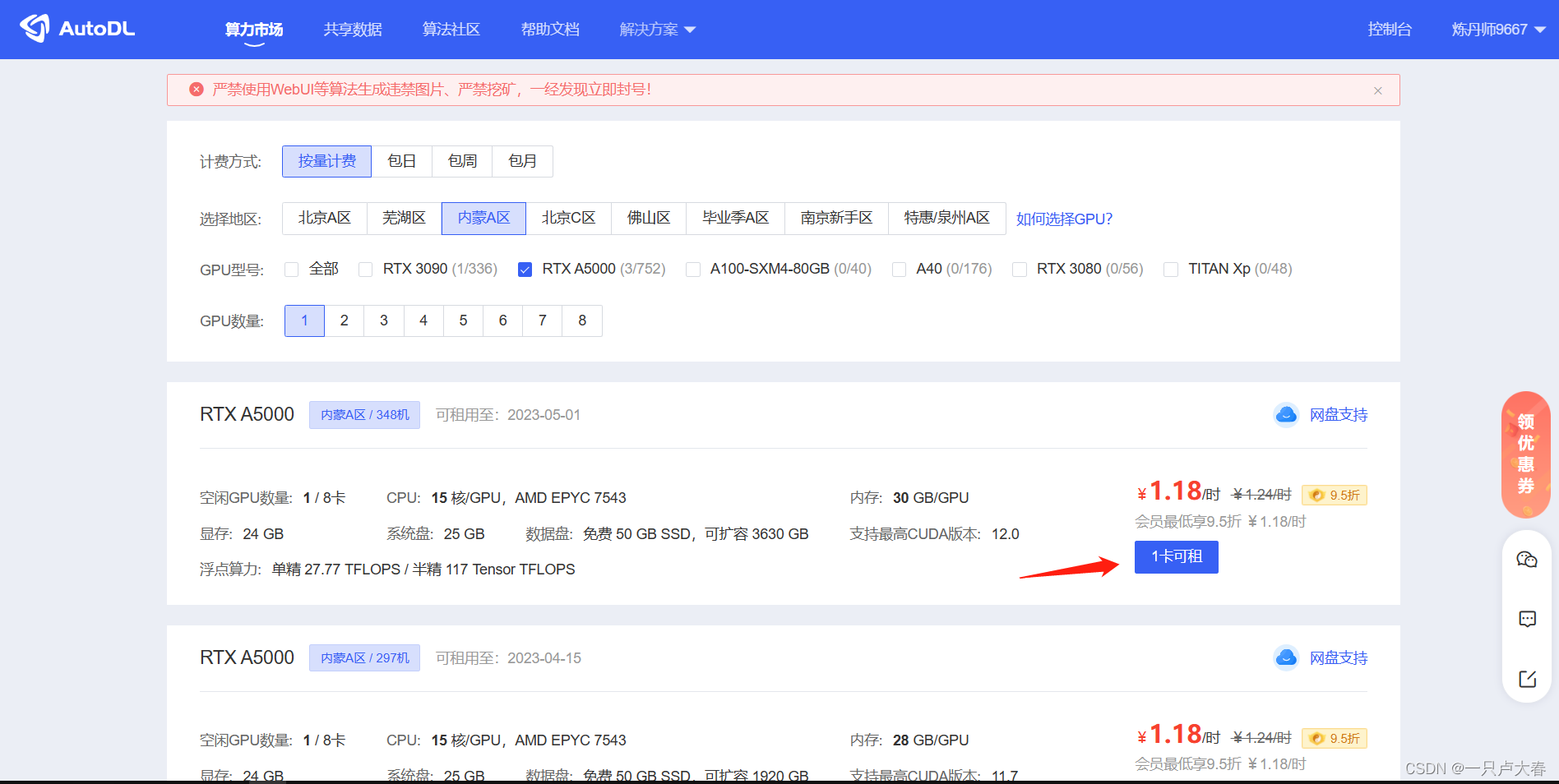Open the 帮助文档 nav item

pyautogui.click(x=550, y=30)
